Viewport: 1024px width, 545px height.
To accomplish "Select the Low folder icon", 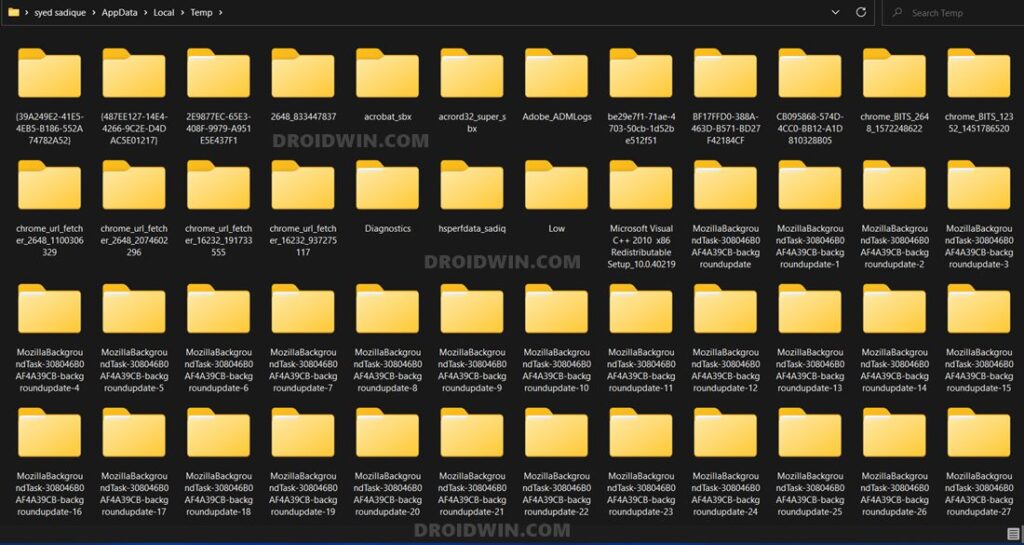I will tap(556, 185).
